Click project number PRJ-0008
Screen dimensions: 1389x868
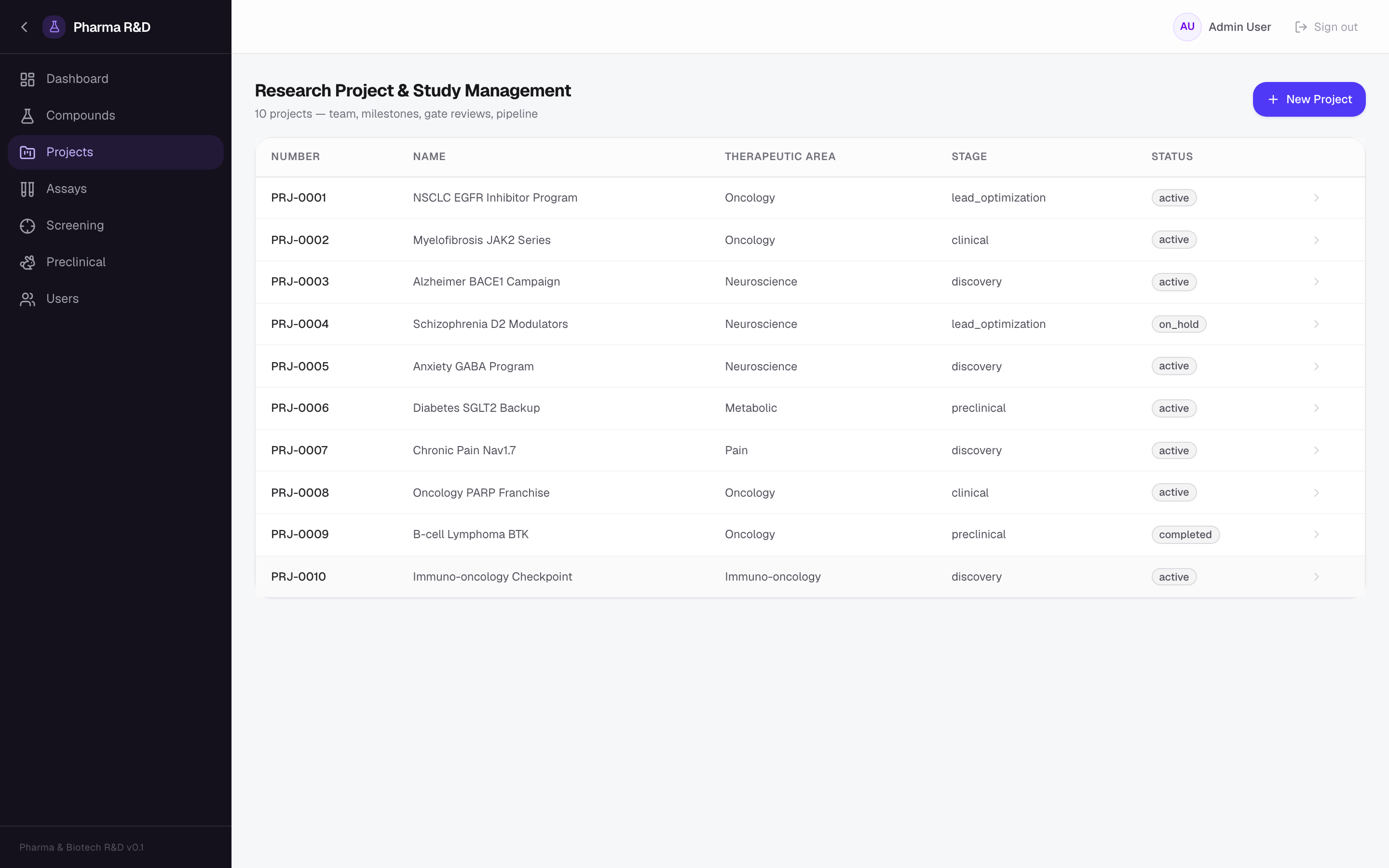(300, 492)
